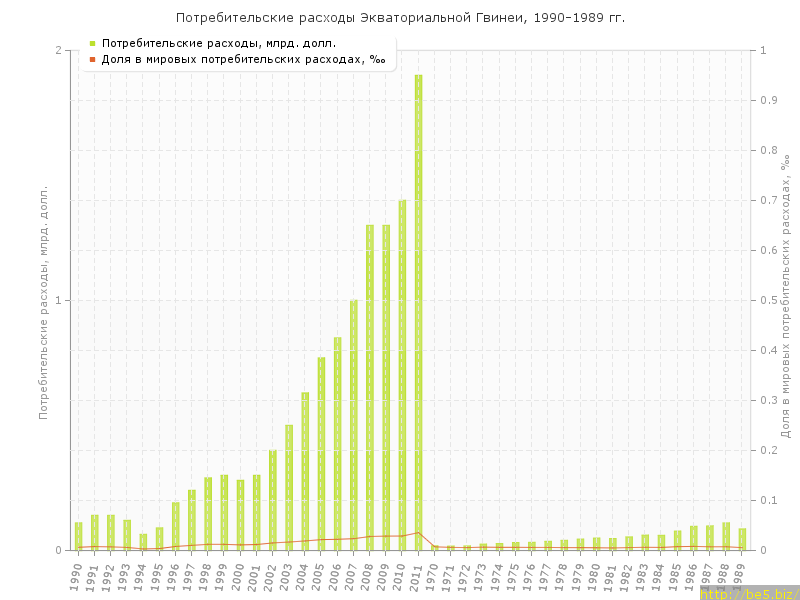Click the chart title about Экваториальной Гвинеи
The height and width of the screenshot is (600, 800).
click(x=400, y=18)
